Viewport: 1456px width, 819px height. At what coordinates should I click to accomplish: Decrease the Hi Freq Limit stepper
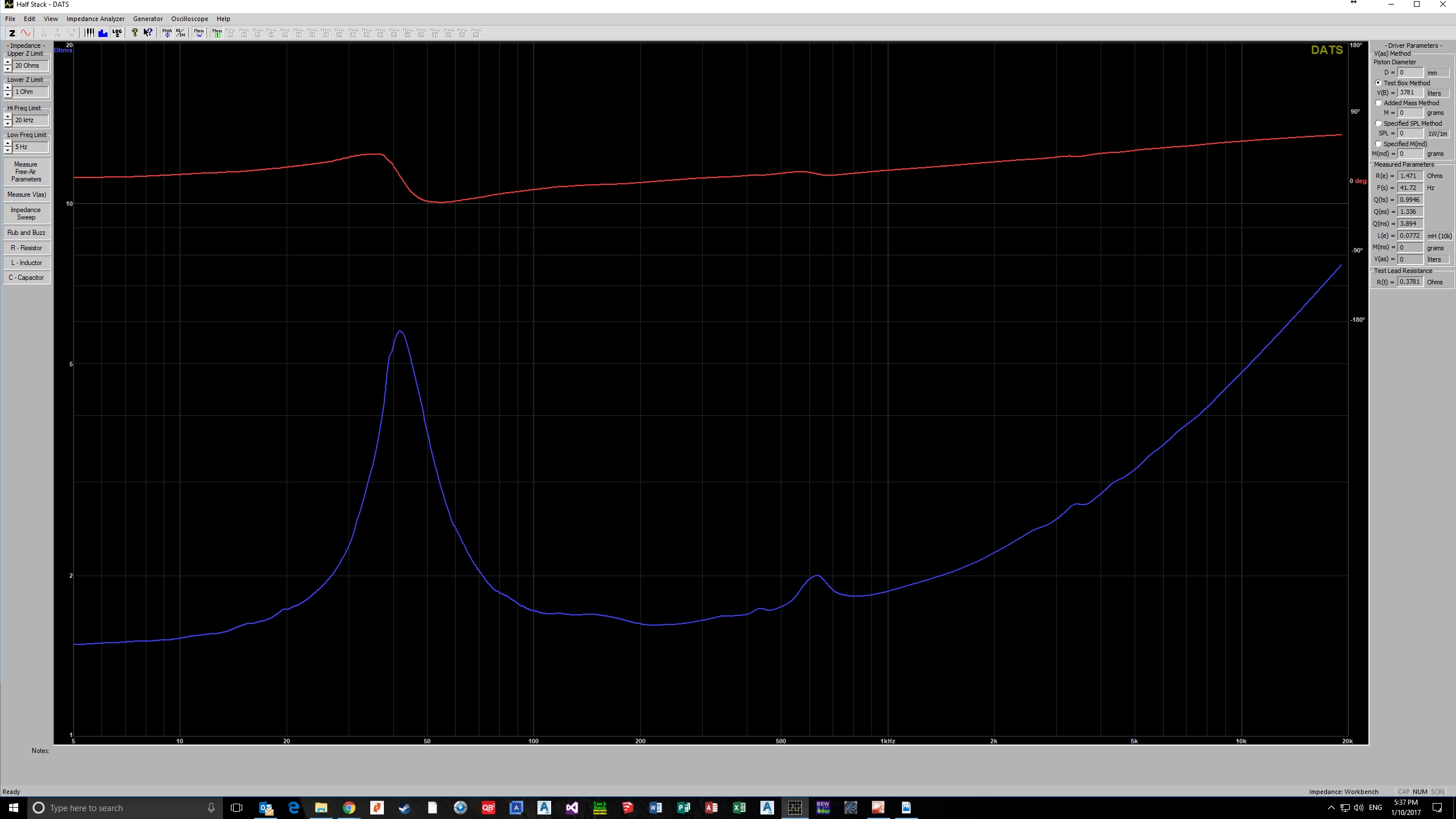point(8,123)
